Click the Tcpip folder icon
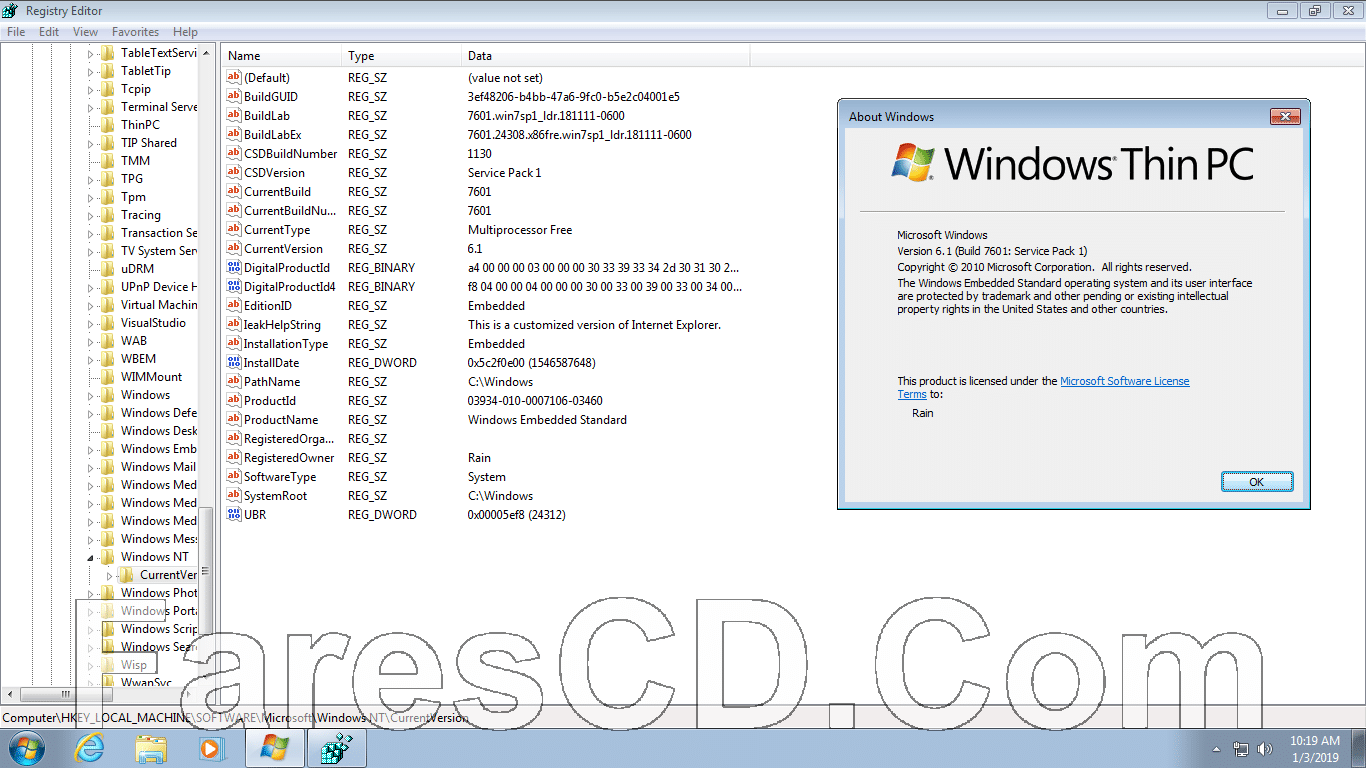Viewport: 1366px width, 768px height. coord(108,89)
